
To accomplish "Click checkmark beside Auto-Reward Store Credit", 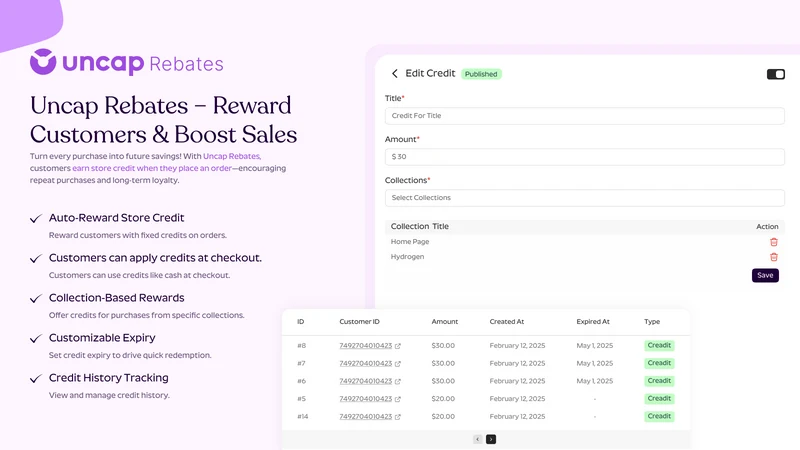I will (35, 219).
